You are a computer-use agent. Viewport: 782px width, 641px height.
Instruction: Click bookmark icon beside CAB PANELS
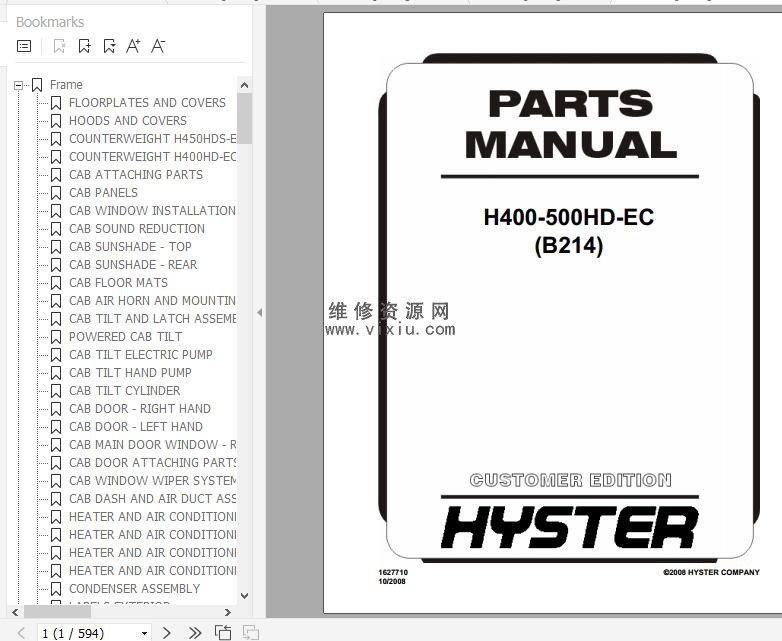point(56,193)
